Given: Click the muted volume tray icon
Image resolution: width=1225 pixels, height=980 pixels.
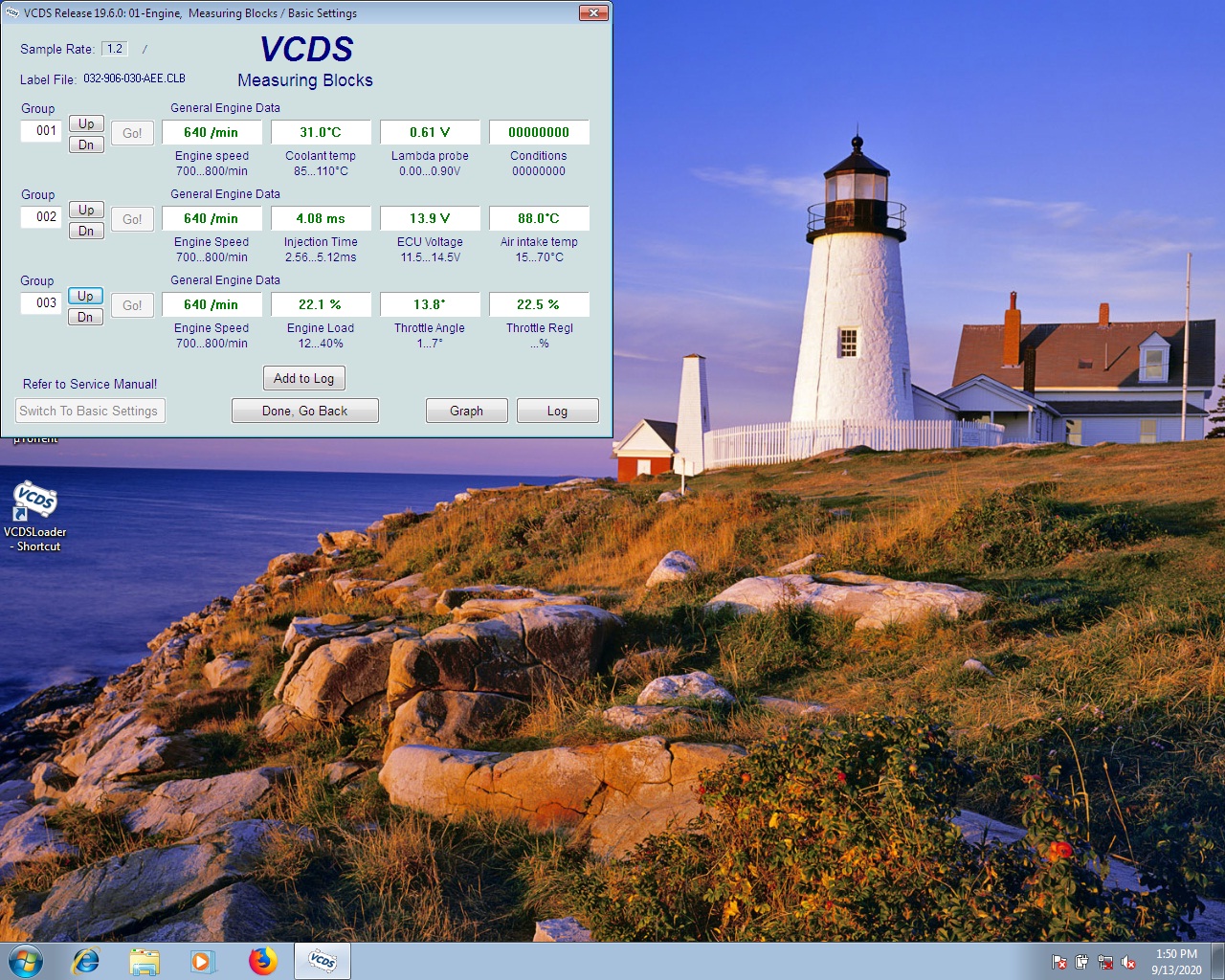Looking at the screenshot, I should pos(1128,962).
